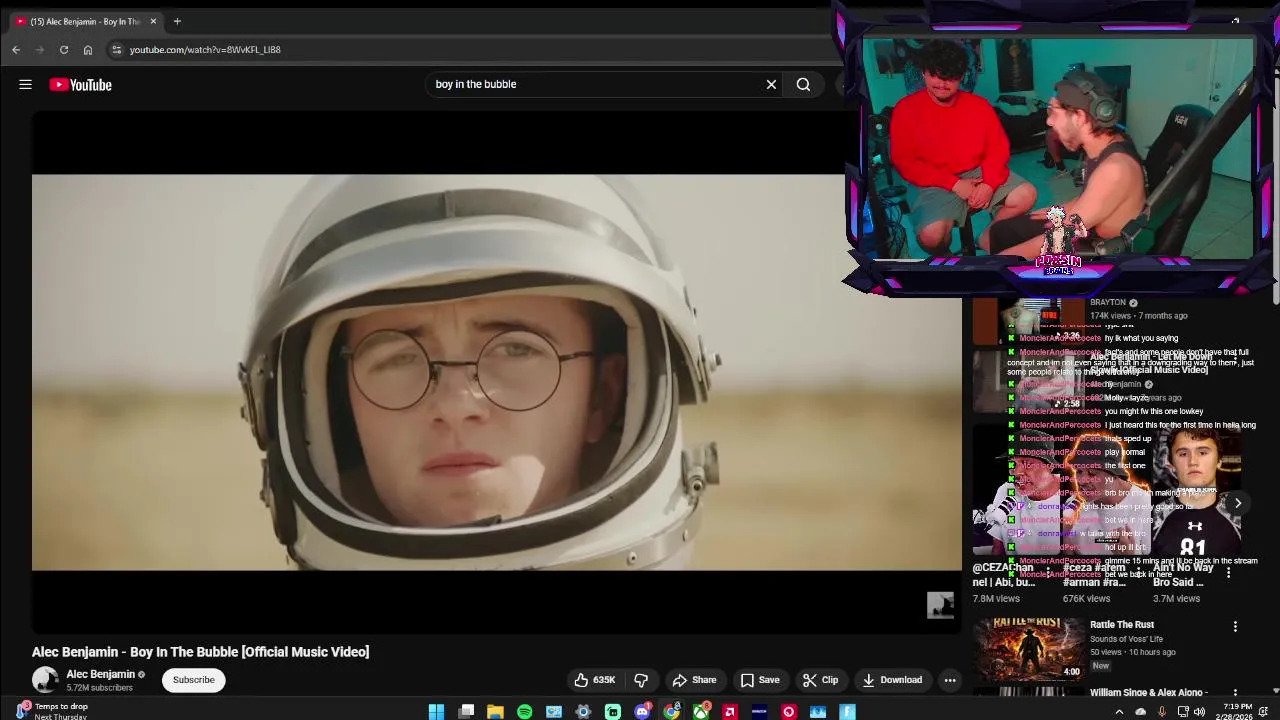This screenshot has width=1280, height=720.
Task: Click the magnifier search button
Action: (x=803, y=84)
